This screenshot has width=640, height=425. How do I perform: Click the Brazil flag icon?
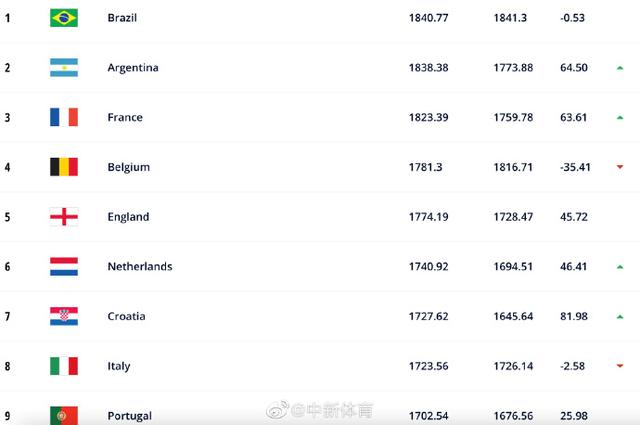click(x=64, y=18)
